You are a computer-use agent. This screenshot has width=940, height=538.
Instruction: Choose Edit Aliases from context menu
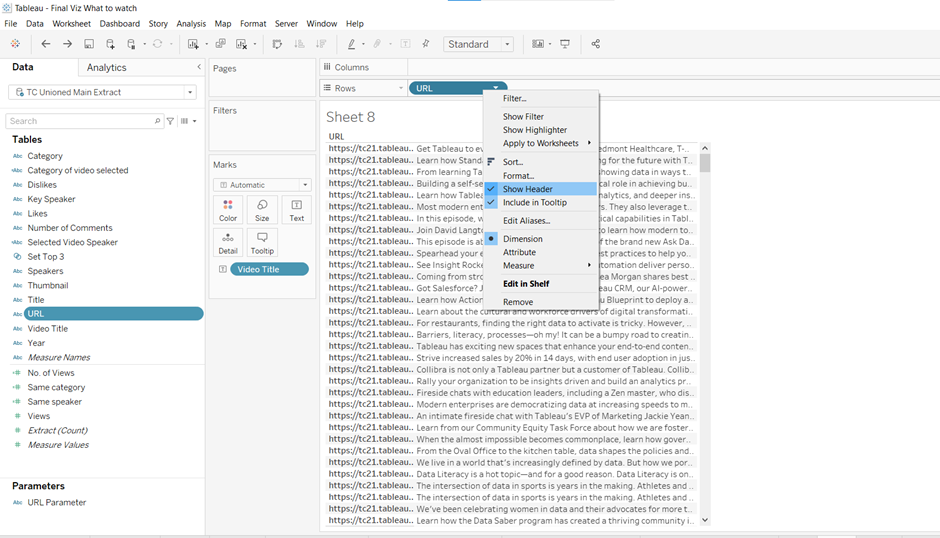coord(526,221)
